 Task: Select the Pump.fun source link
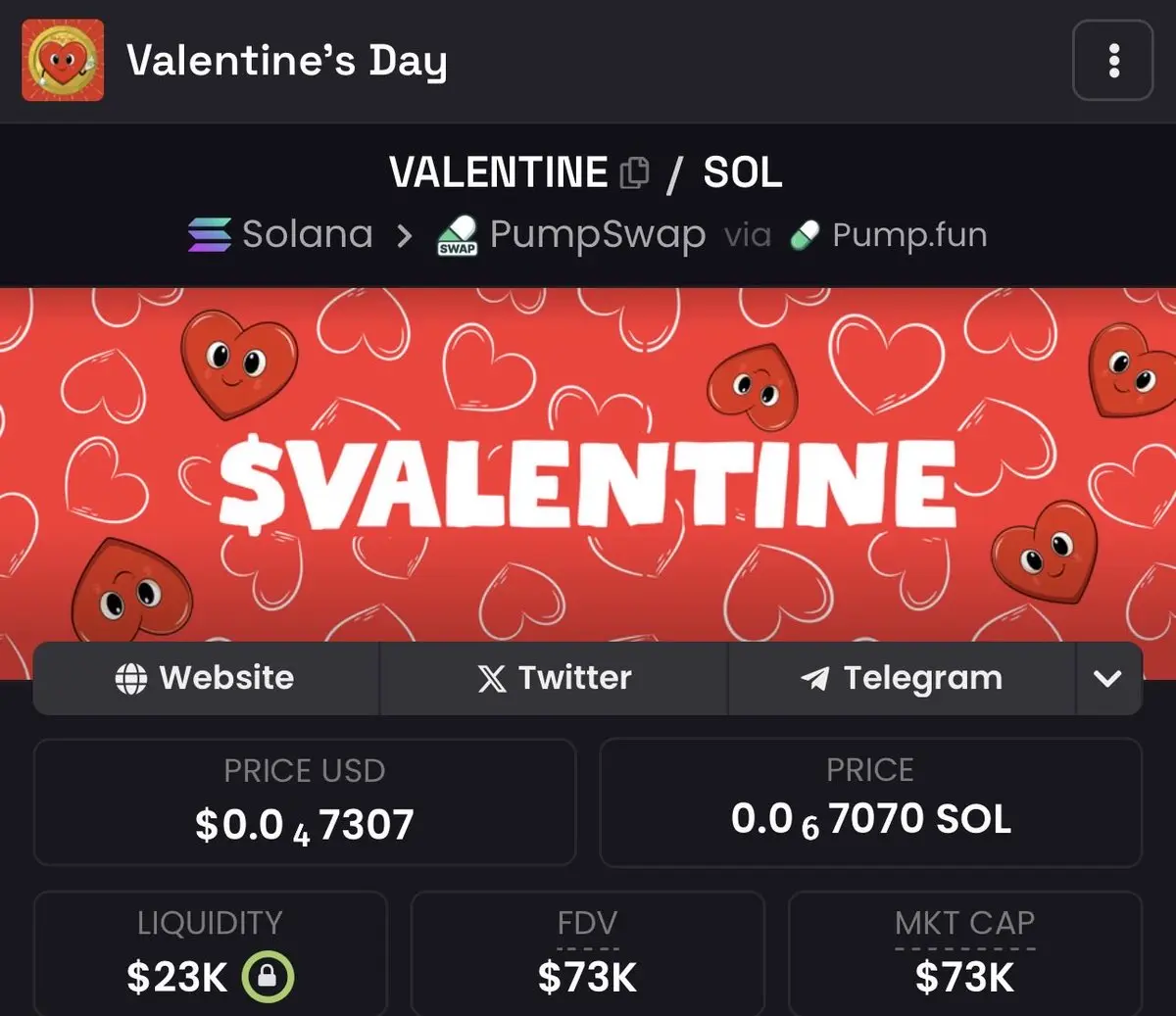909,235
